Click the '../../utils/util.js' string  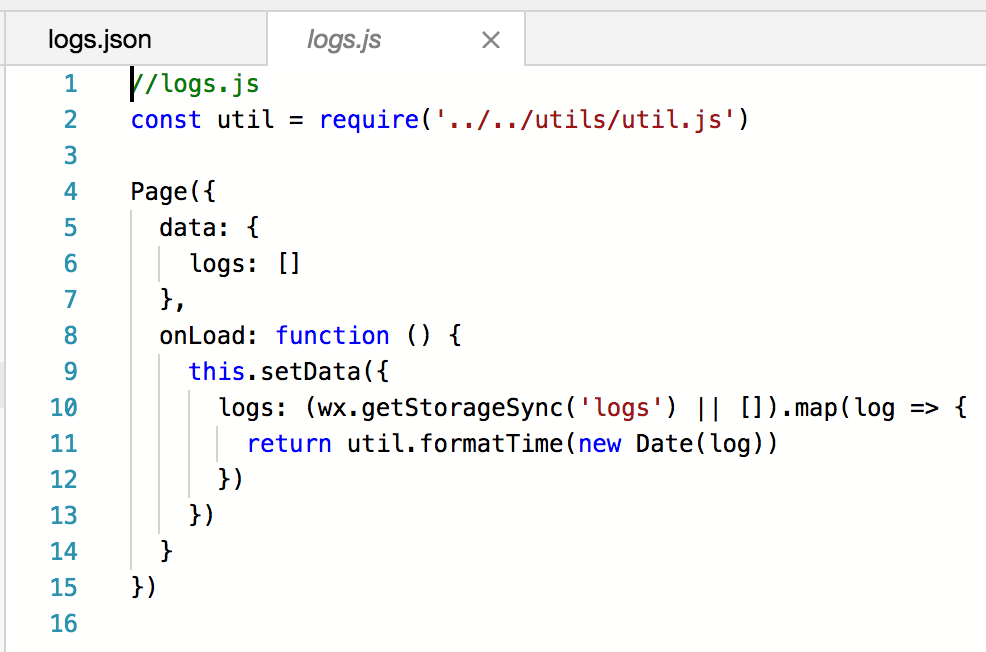585,119
